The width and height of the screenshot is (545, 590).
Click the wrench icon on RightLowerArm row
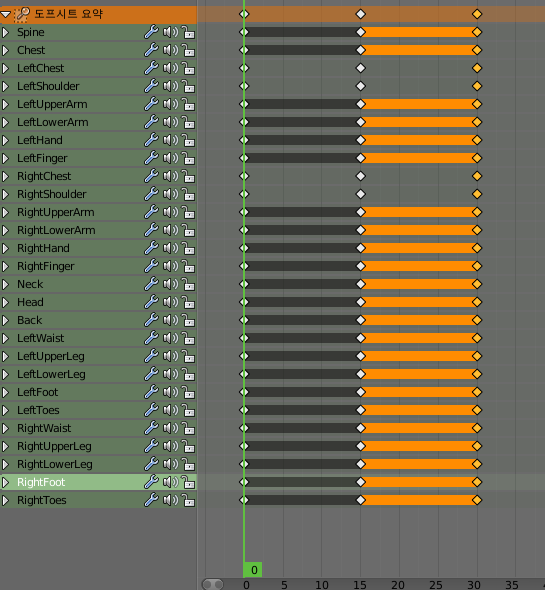coord(151,230)
